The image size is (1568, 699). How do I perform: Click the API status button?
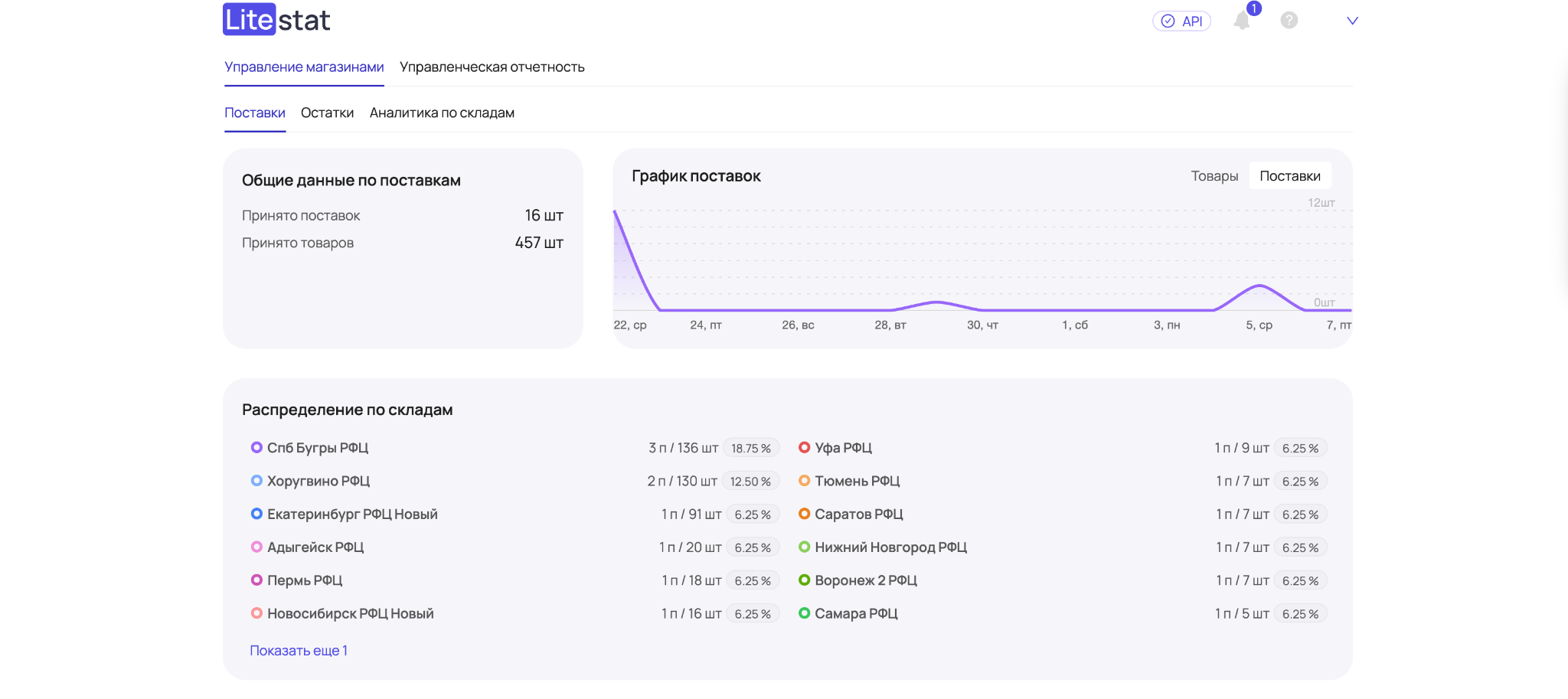tap(1181, 21)
